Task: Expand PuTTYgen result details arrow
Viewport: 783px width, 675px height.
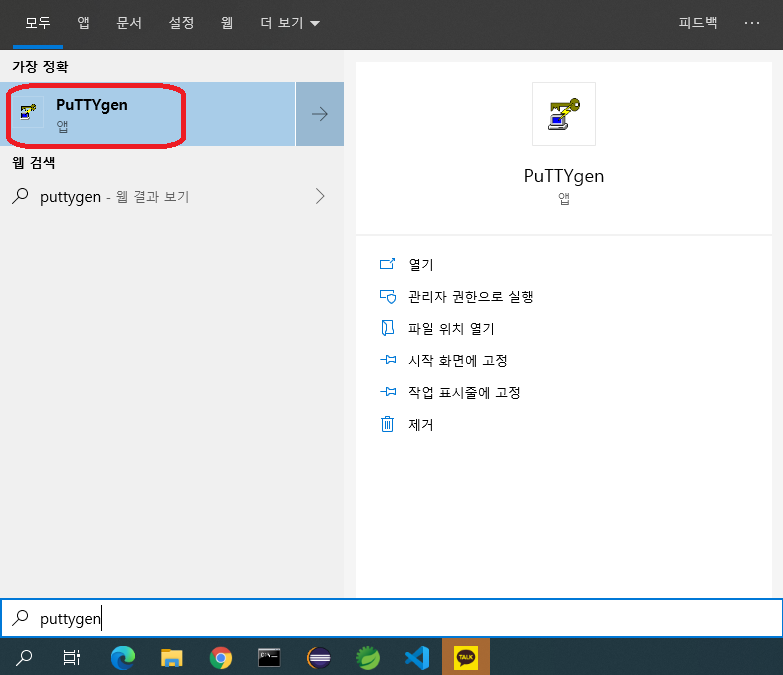Action: [320, 114]
